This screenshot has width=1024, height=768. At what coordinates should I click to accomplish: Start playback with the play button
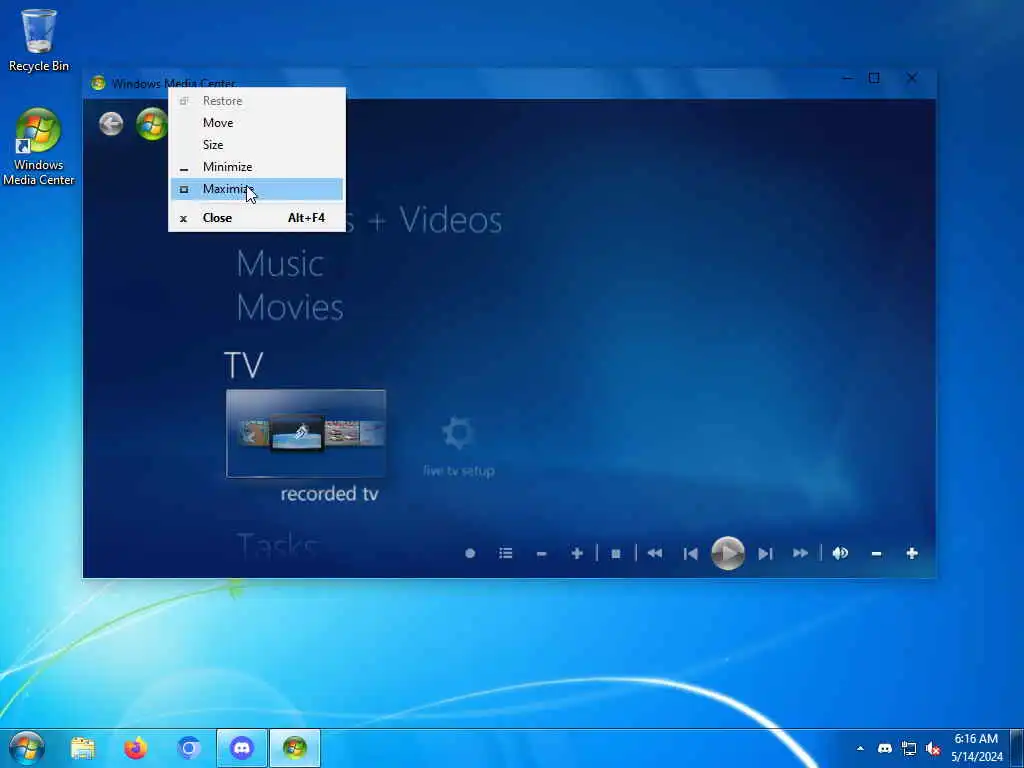(x=728, y=553)
